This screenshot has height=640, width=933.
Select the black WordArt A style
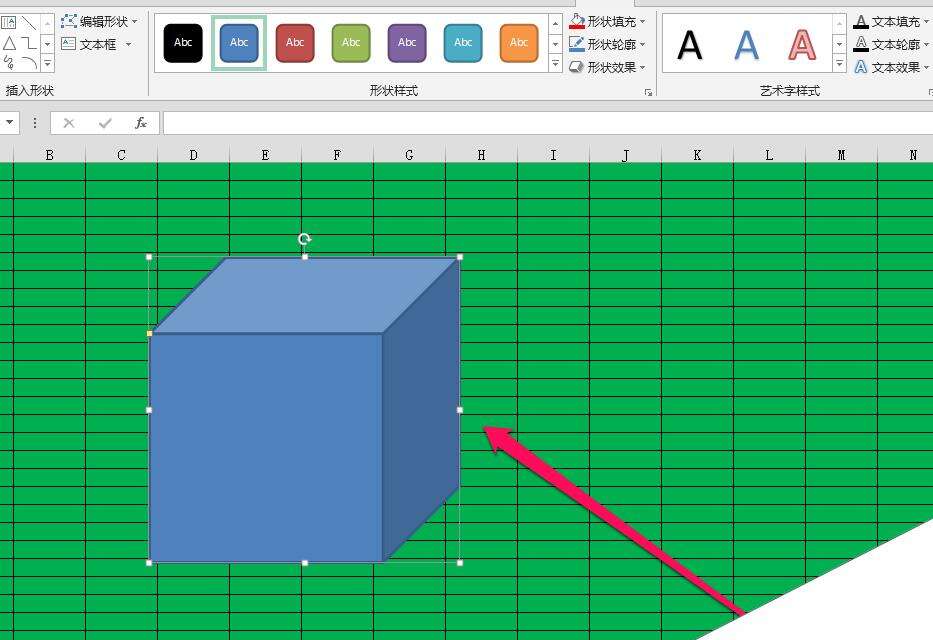tap(690, 45)
